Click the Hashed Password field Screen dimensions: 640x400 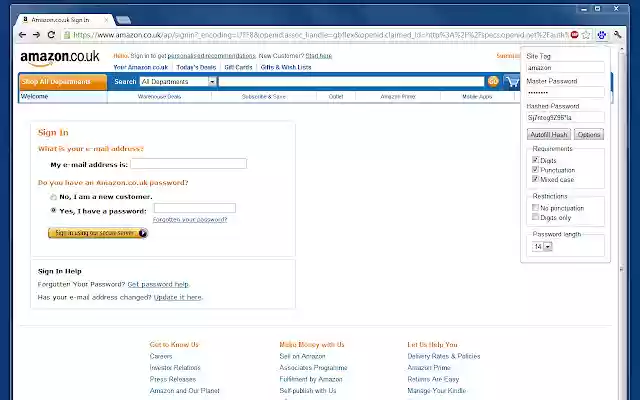(565, 118)
